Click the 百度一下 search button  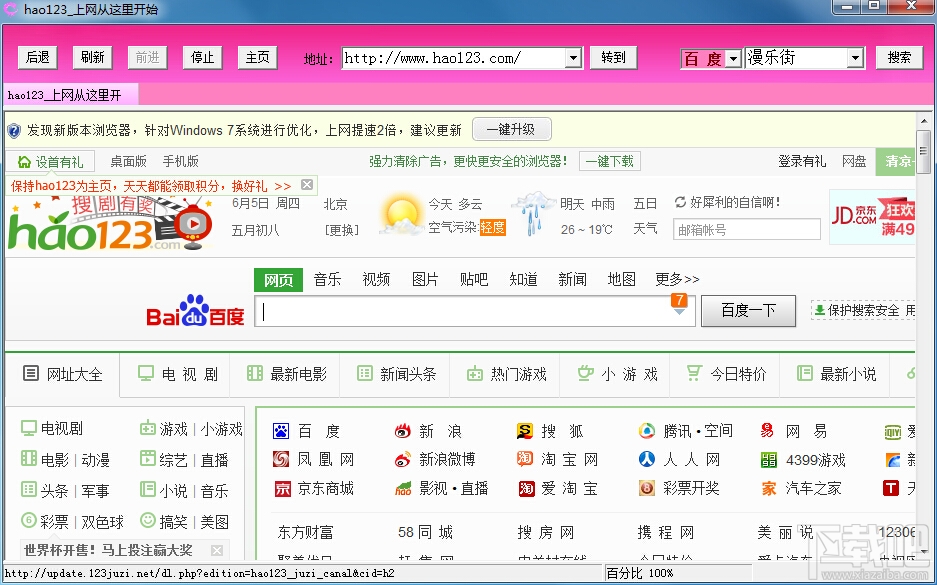(x=748, y=311)
